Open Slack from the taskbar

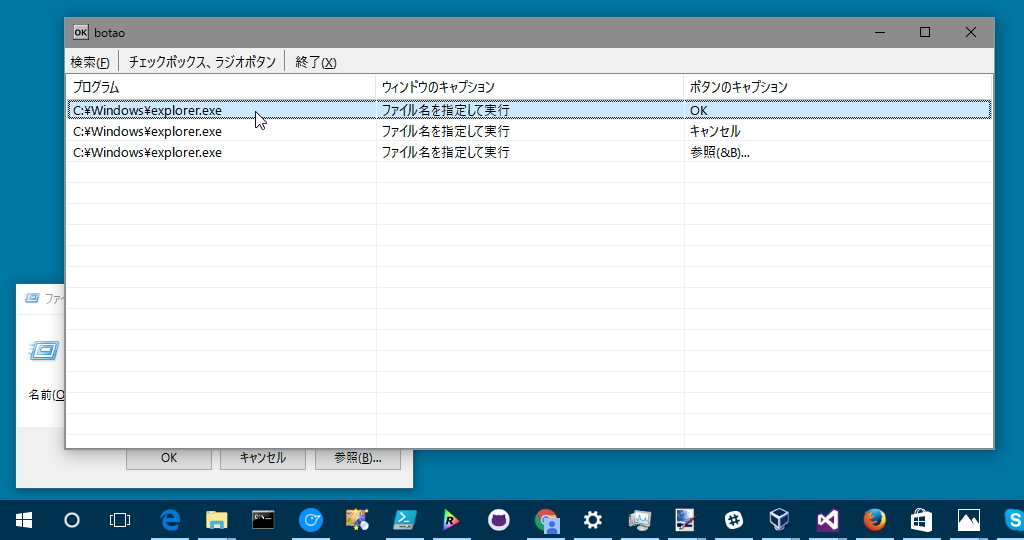click(x=733, y=520)
